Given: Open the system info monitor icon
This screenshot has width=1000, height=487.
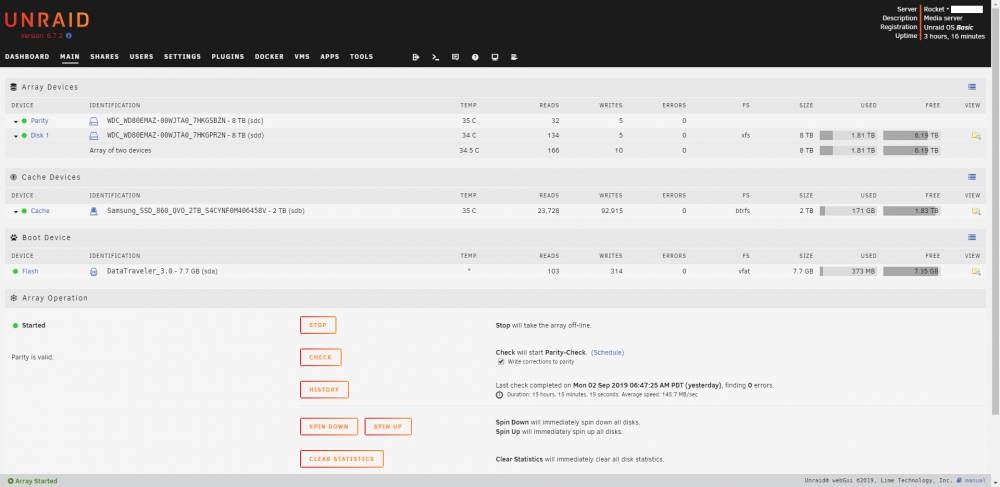Looking at the screenshot, I should tap(495, 57).
